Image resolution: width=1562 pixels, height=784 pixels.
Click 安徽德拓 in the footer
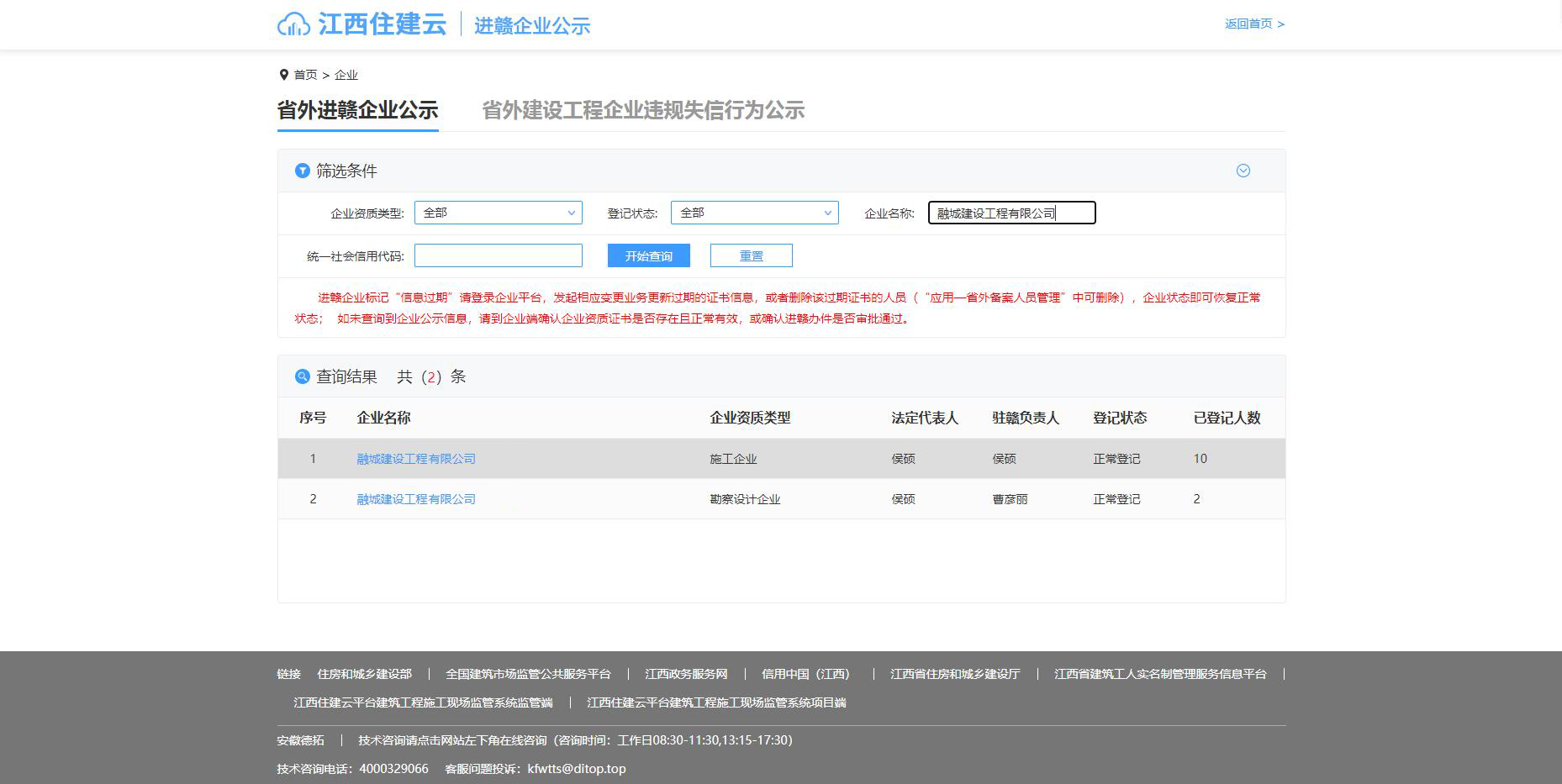coord(300,740)
